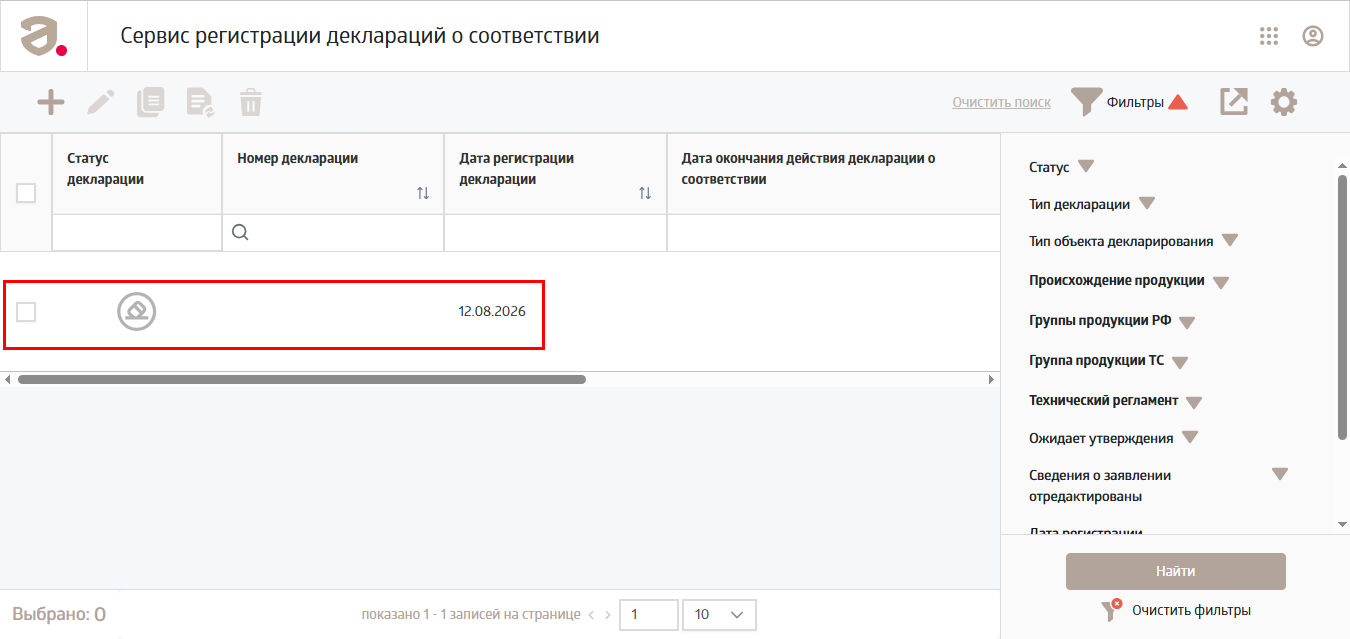This screenshot has height=639, width=1350.
Task: Toggle the select-all checkbox in table header
Action: (x=26, y=193)
